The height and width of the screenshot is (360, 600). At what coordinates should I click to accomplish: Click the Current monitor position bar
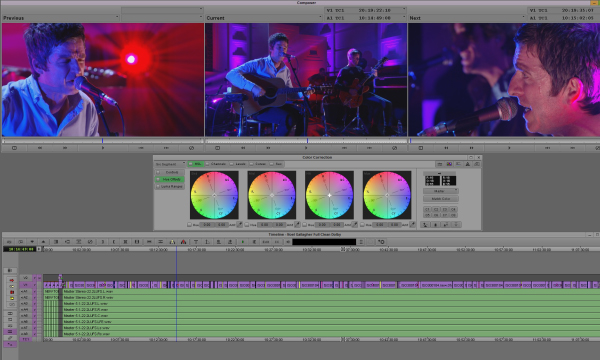click(306, 141)
